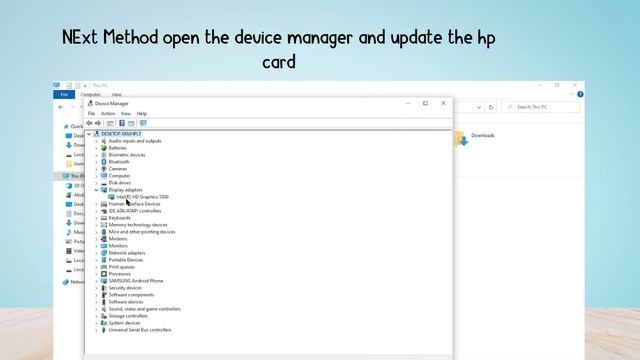Open the Action menu in Device Manager

[x=108, y=113]
